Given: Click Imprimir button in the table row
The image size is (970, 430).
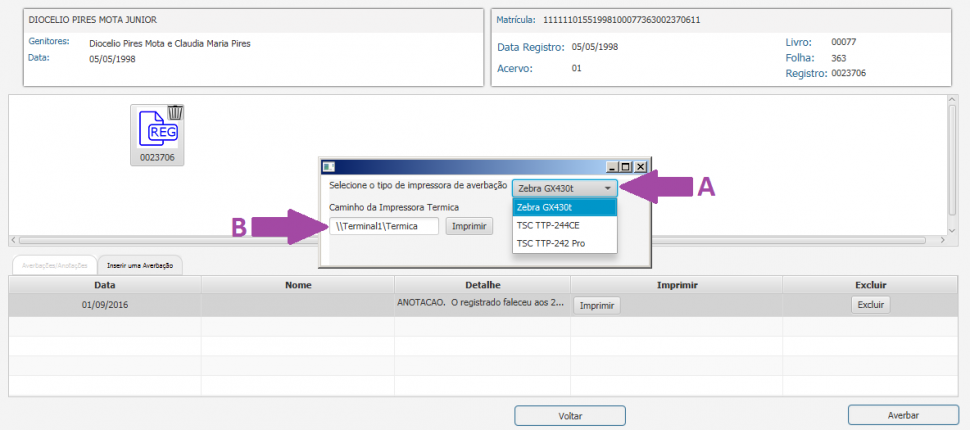Looking at the screenshot, I should [x=597, y=305].
